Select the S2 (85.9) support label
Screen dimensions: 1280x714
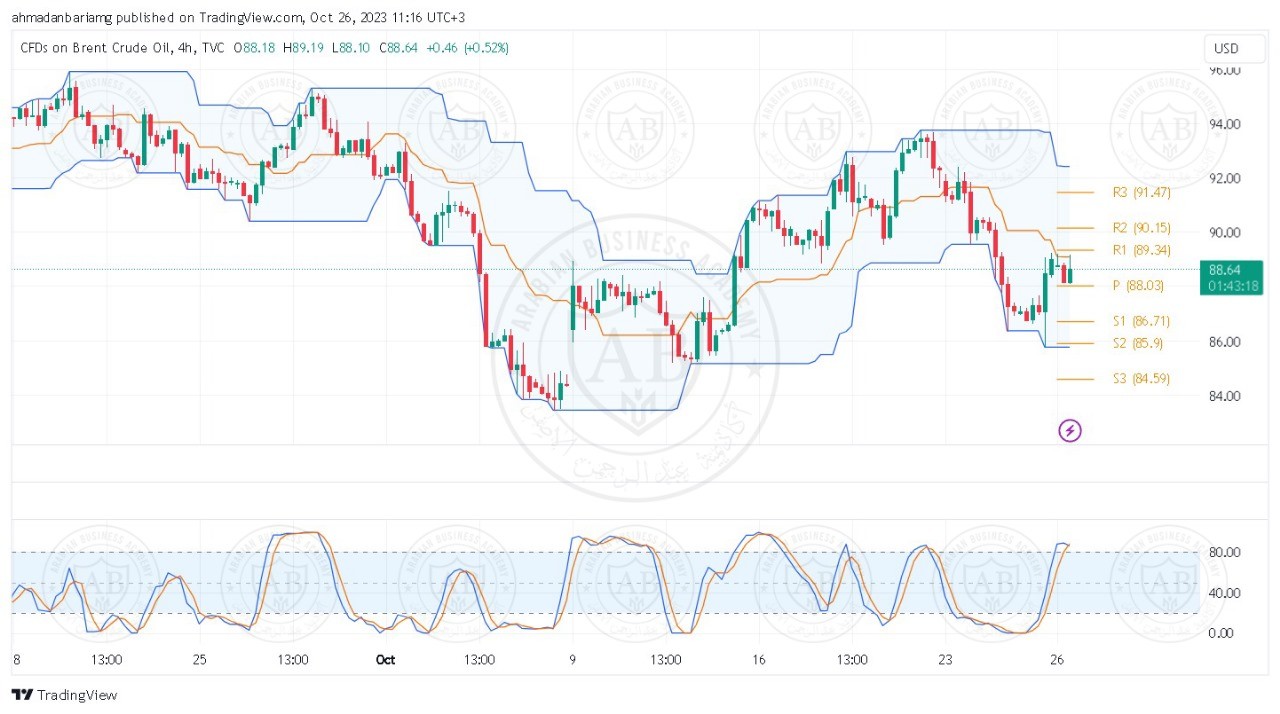[1138, 343]
